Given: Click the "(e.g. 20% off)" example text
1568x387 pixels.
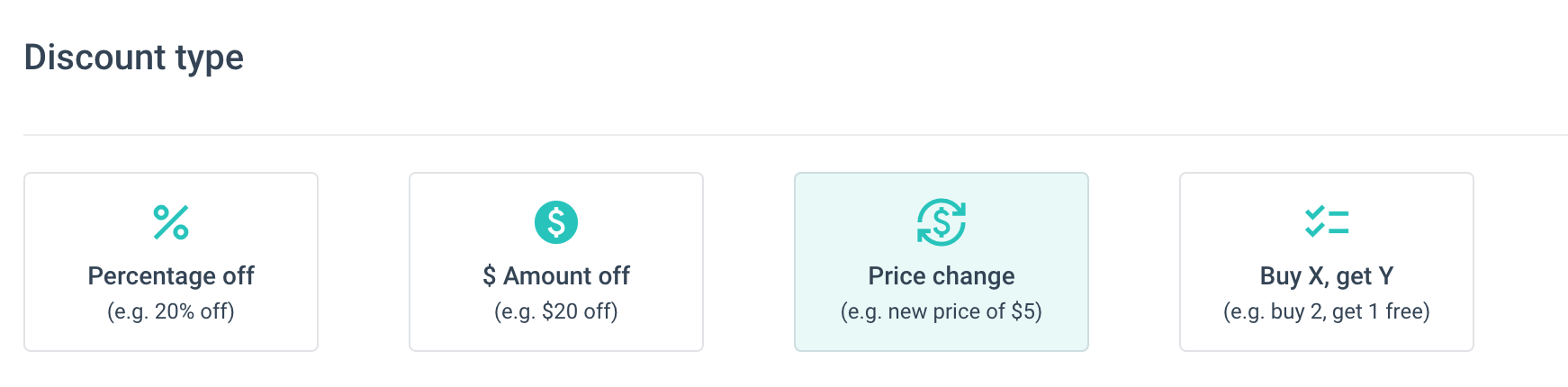Looking at the screenshot, I should [171, 311].
